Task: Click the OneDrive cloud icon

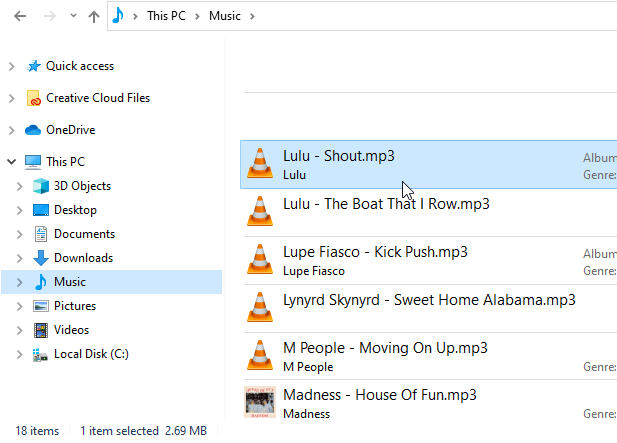Action: [33, 130]
